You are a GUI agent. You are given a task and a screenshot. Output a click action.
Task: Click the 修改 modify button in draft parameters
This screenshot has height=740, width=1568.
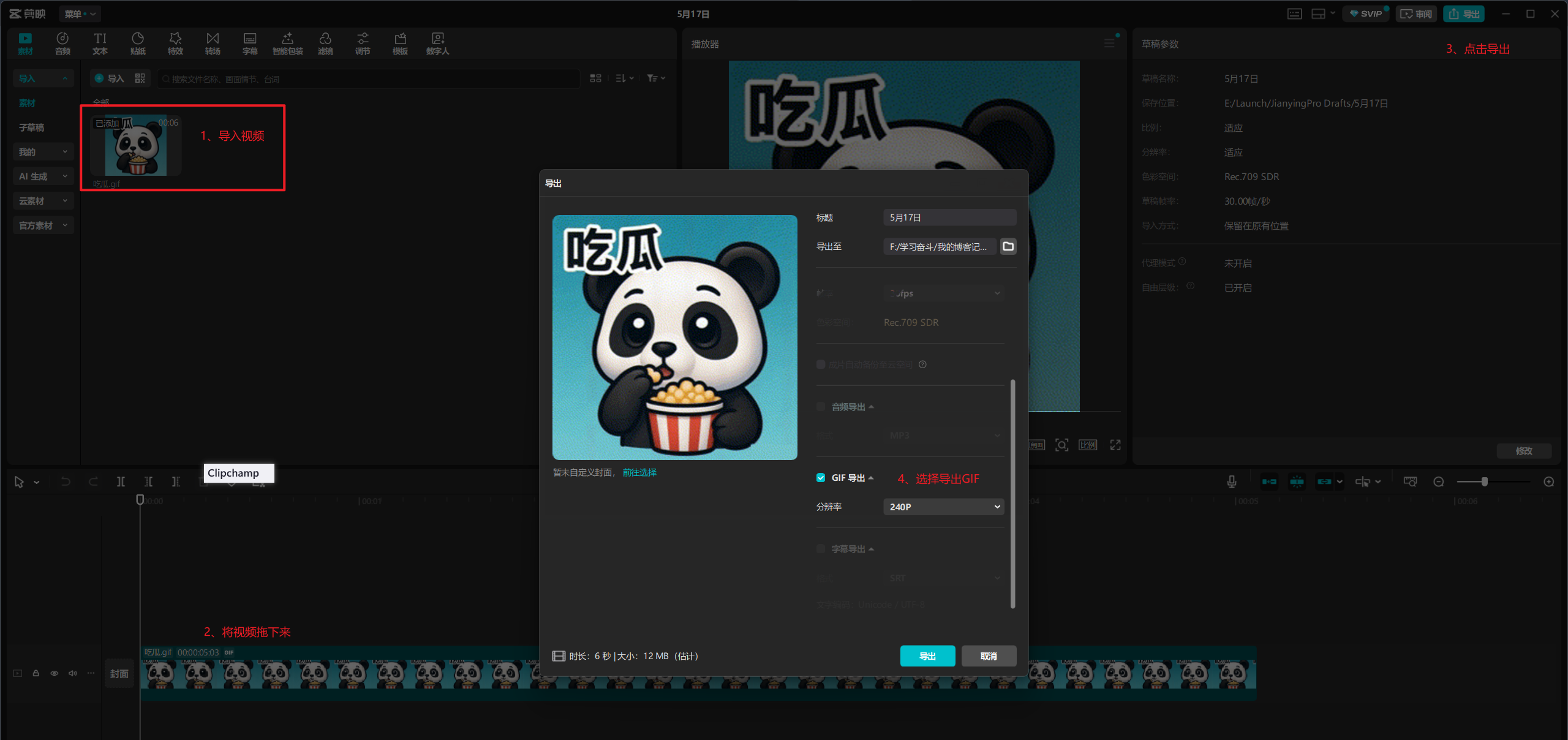pos(1524,451)
